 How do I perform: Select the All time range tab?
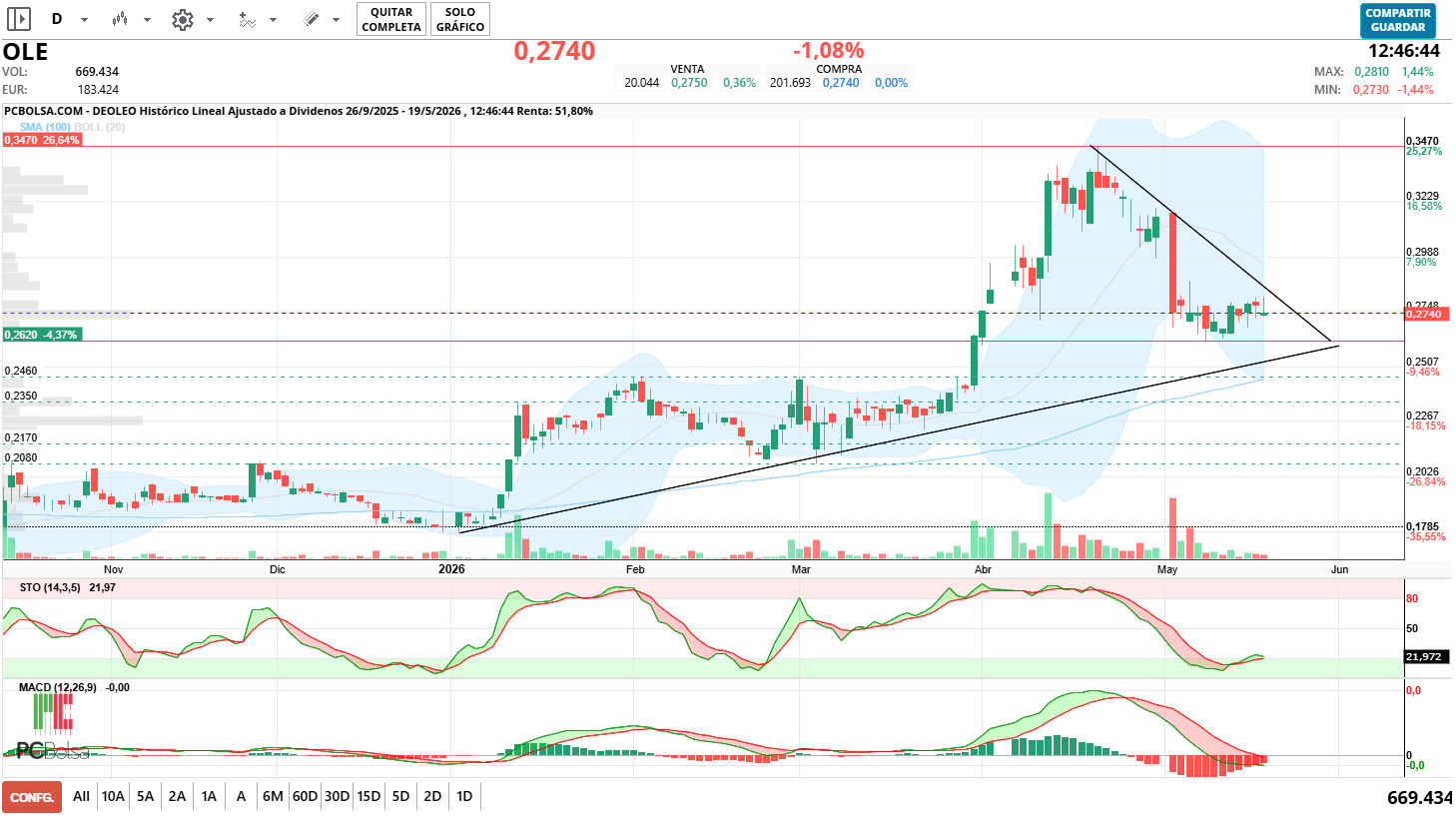pyautogui.click(x=81, y=796)
